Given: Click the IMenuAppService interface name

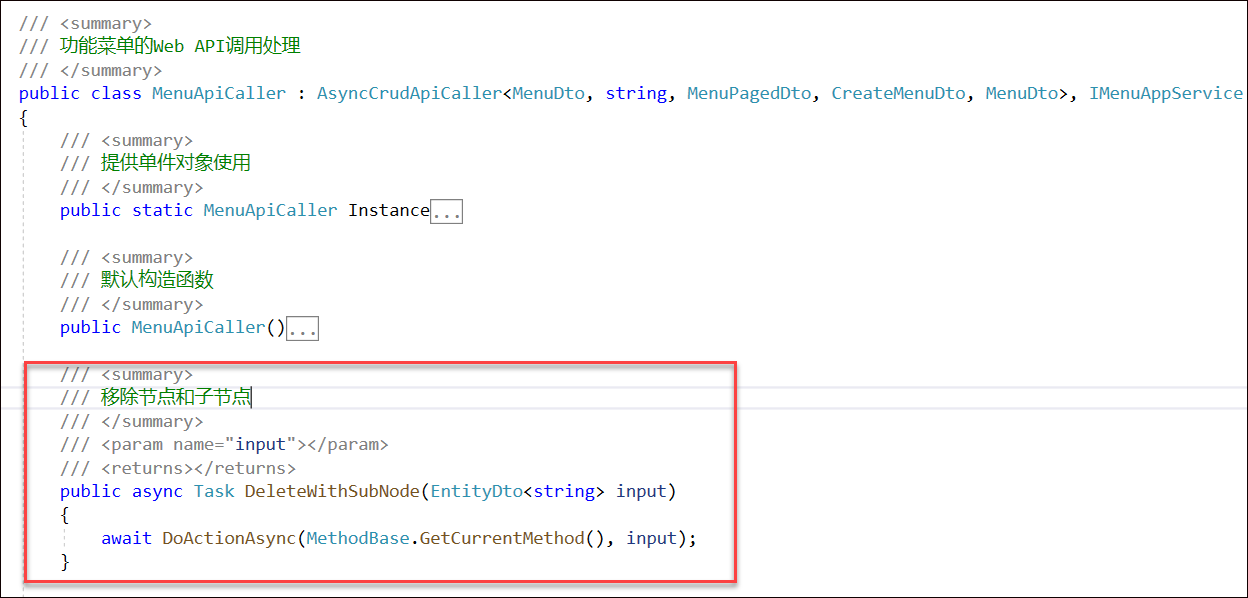Looking at the screenshot, I should (1166, 93).
